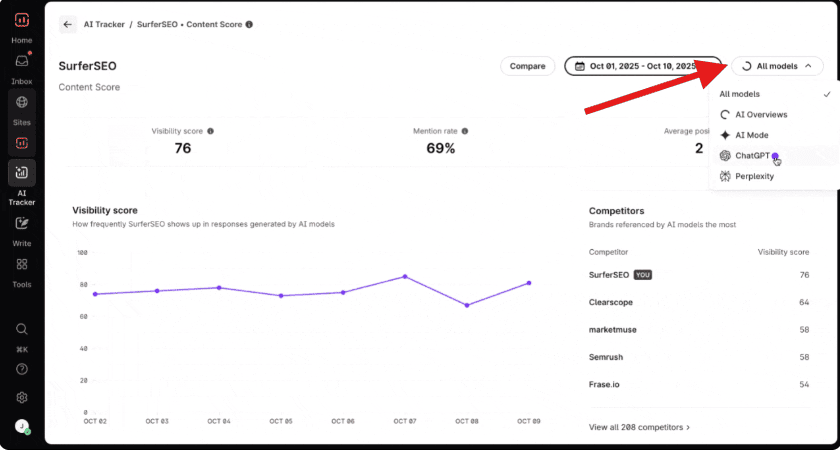Click the back arrow button
The image size is (840, 452).
point(68,24)
